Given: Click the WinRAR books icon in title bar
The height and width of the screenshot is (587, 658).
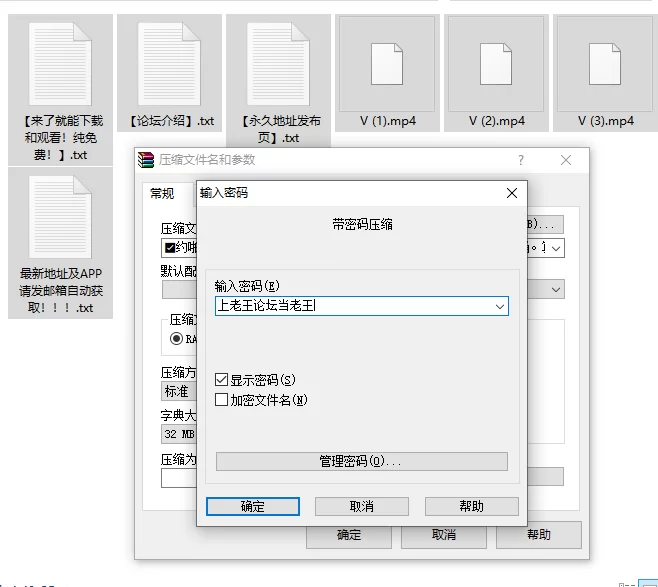Looking at the screenshot, I should (146, 160).
